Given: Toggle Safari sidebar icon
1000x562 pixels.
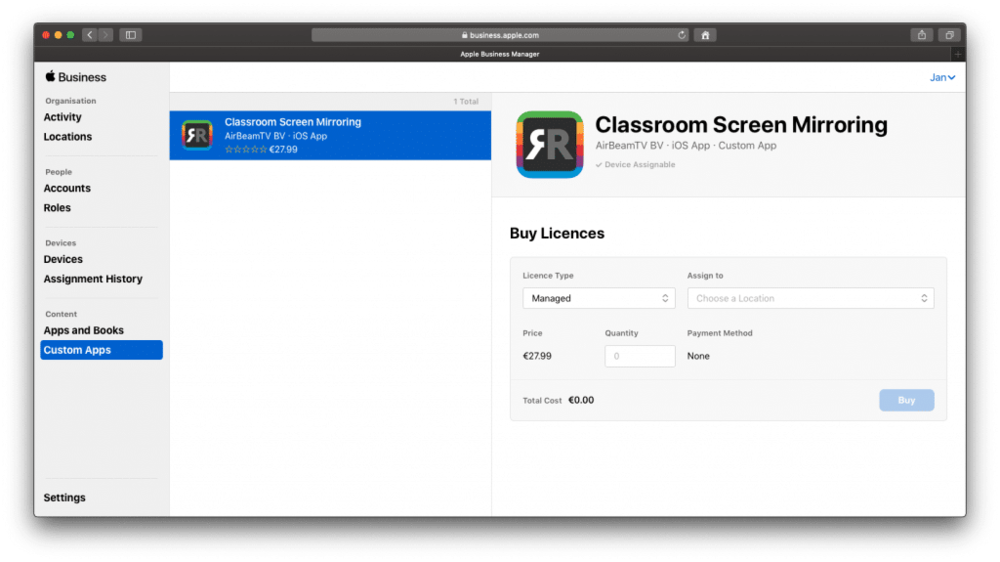Looking at the screenshot, I should [x=131, y=35].
